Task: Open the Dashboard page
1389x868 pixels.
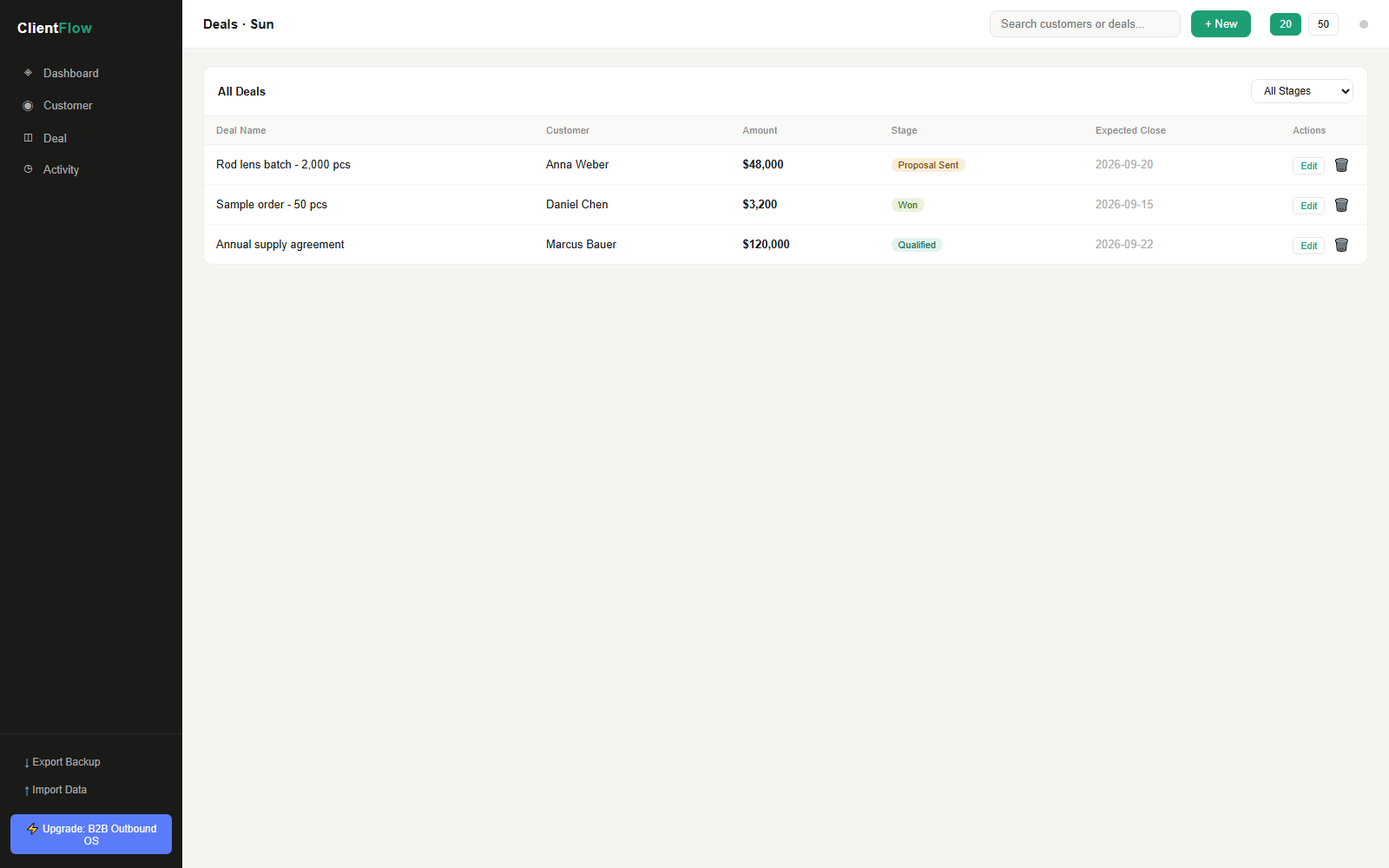Action: (x=91, y=73)
